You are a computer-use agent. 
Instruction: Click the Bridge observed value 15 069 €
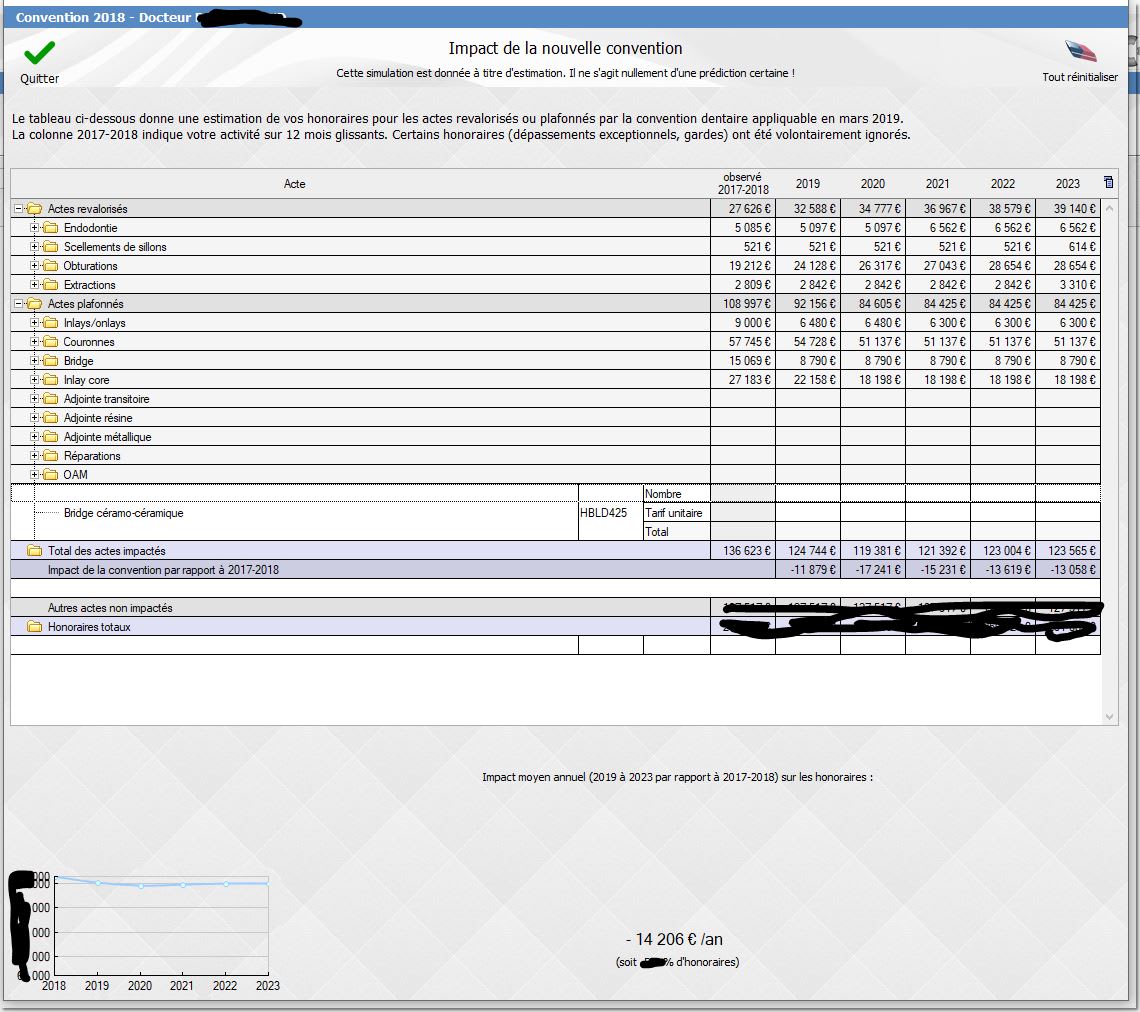pyautogui.click(x=750, y=361)
